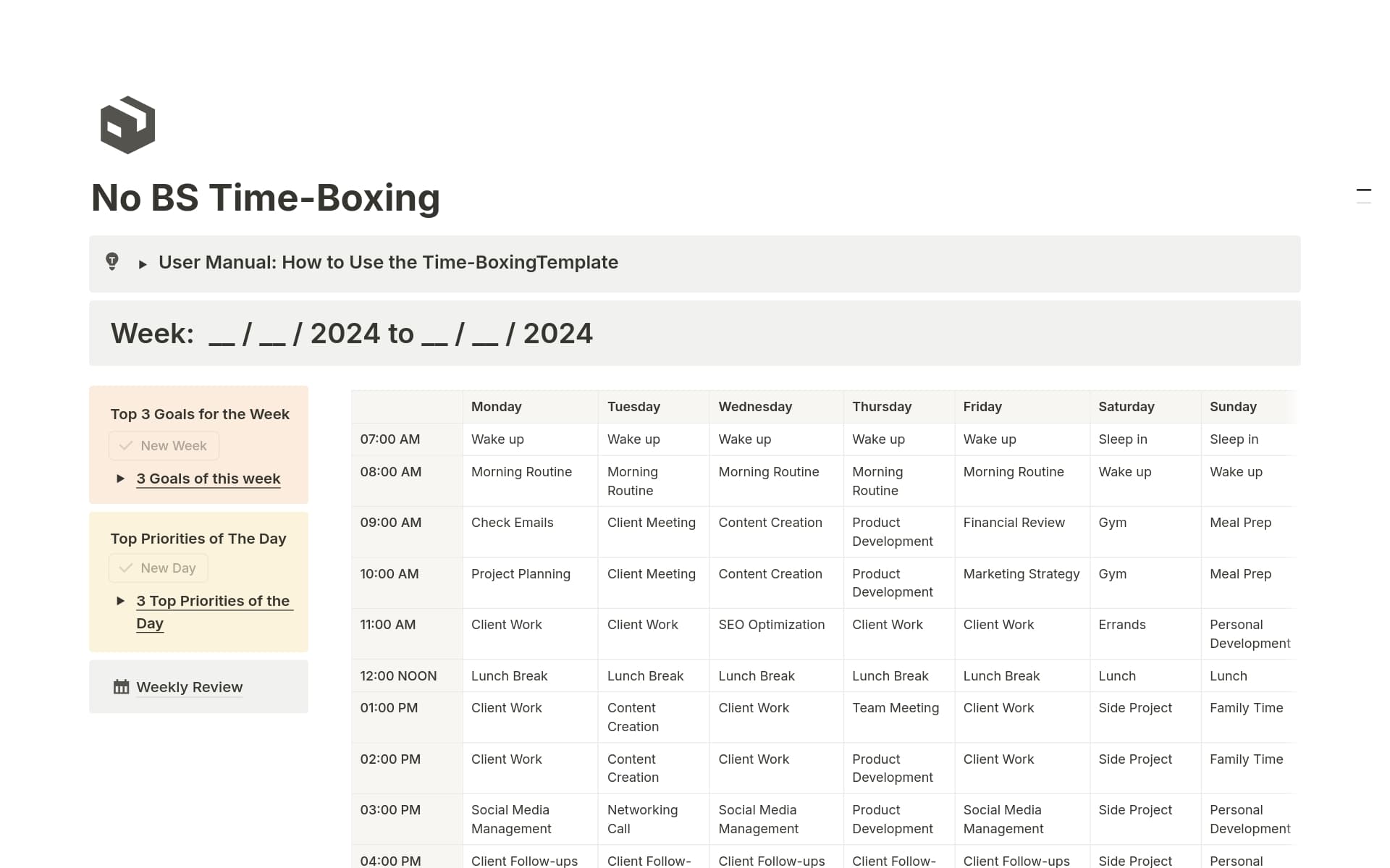Click the page title "No BS Time-Boxing"
Screen dimensions: 1390x868
(266, 197)
